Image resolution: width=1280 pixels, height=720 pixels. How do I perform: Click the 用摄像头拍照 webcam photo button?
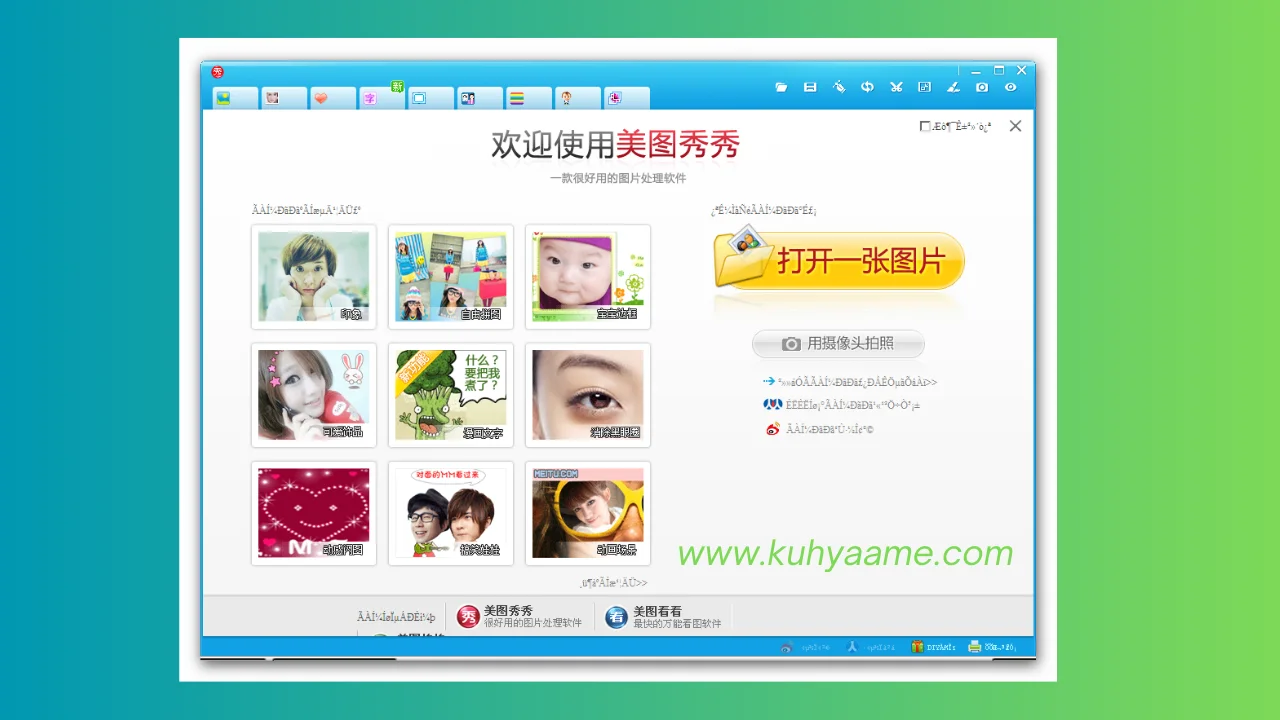pos(838,344)
